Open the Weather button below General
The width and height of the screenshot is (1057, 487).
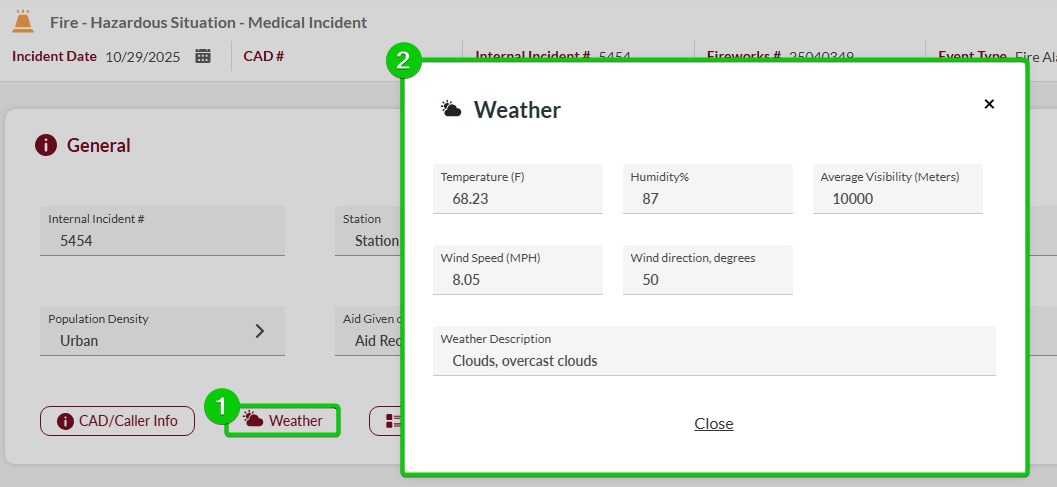(283, 421)
